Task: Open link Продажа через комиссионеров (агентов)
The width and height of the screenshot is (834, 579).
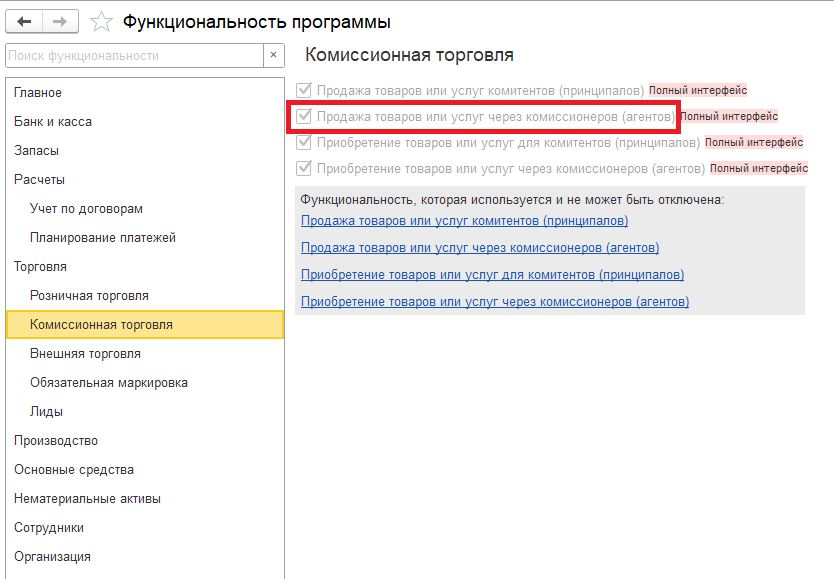Action: (x=480, y=247)
